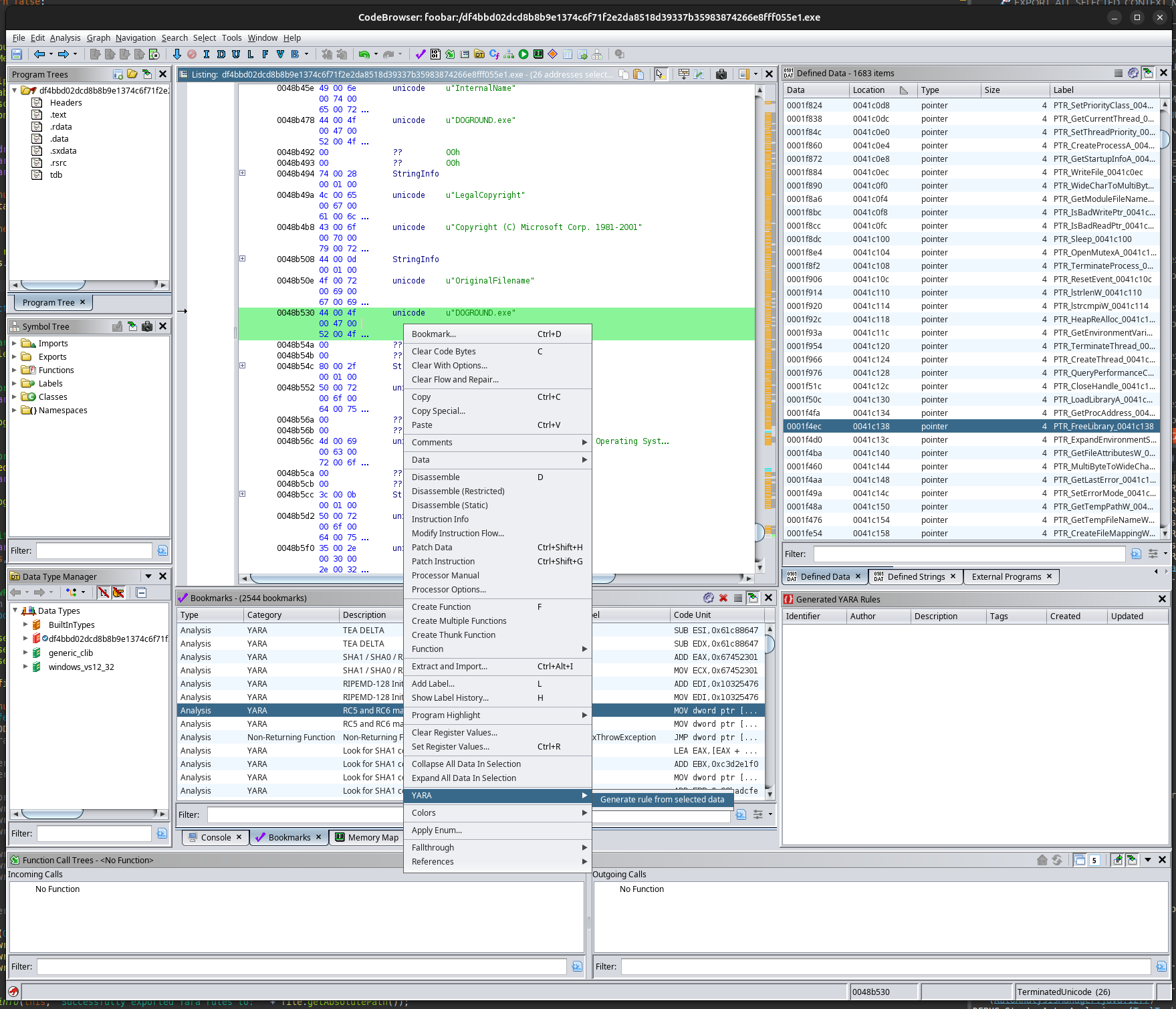The image size is (1176, 1009).
Task: Click the Edit listing fields icon
Action: 684,74
